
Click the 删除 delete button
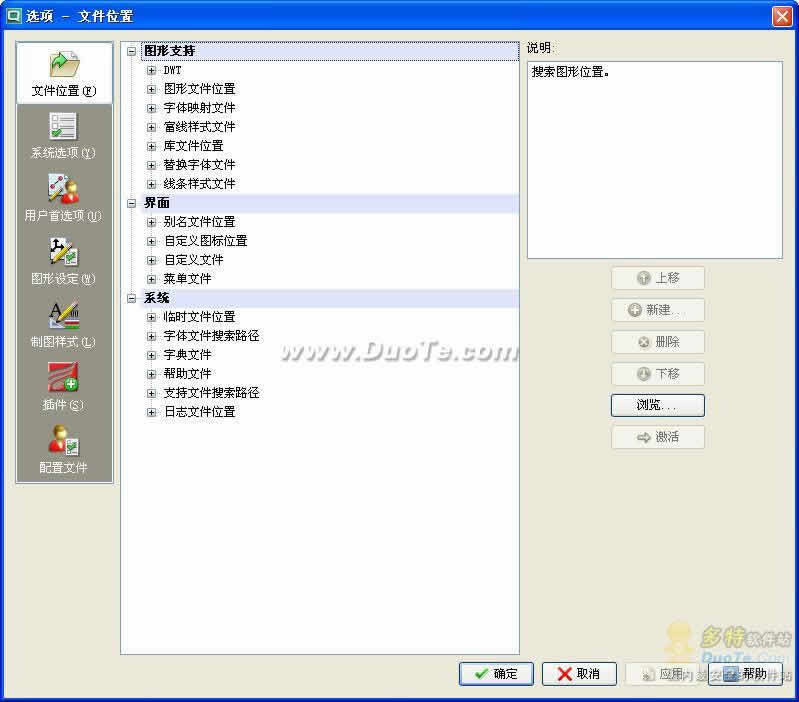pos(658,342)
